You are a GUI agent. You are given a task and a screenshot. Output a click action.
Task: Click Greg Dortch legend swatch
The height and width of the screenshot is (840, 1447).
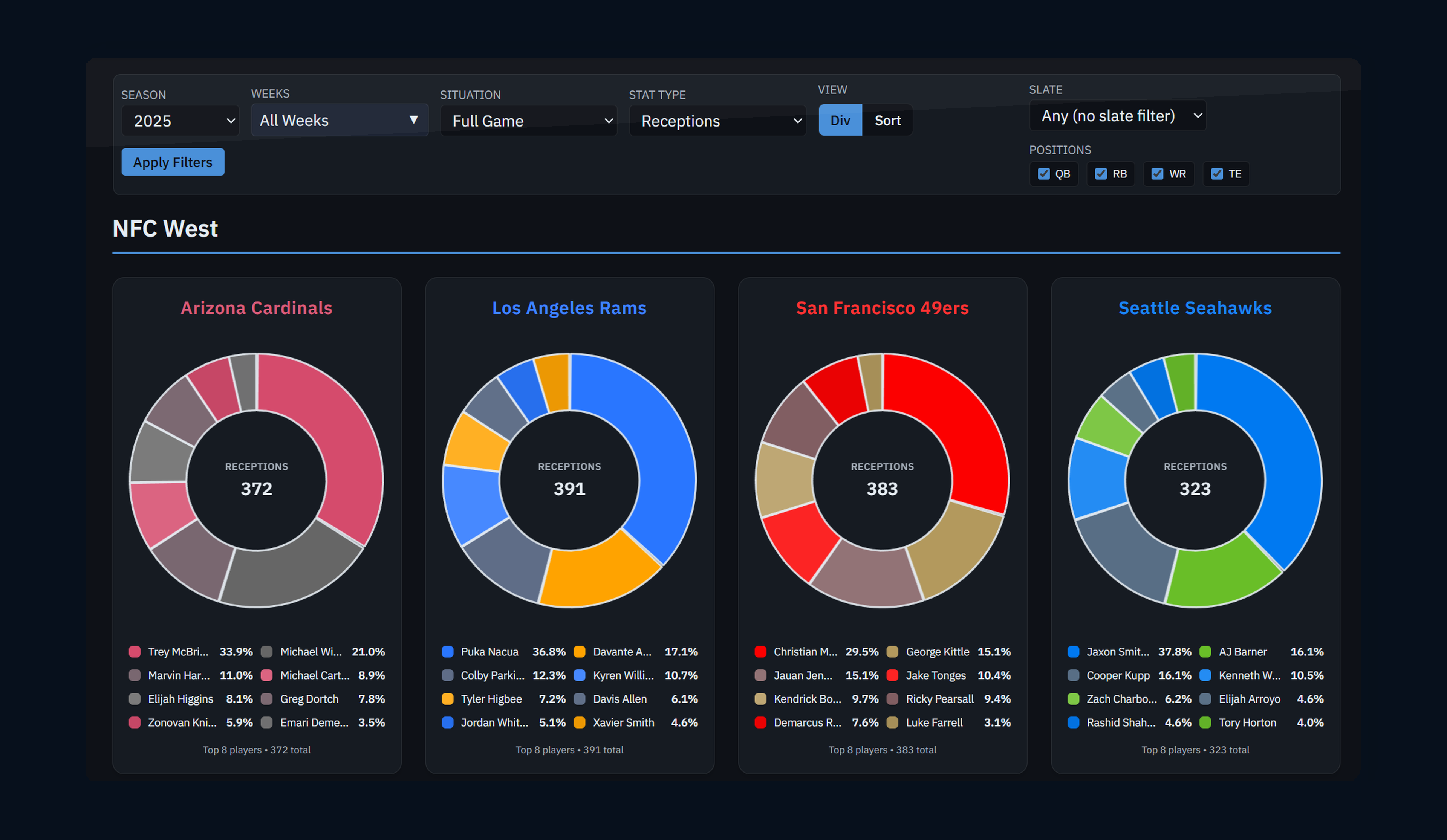(x=266, y=699)
